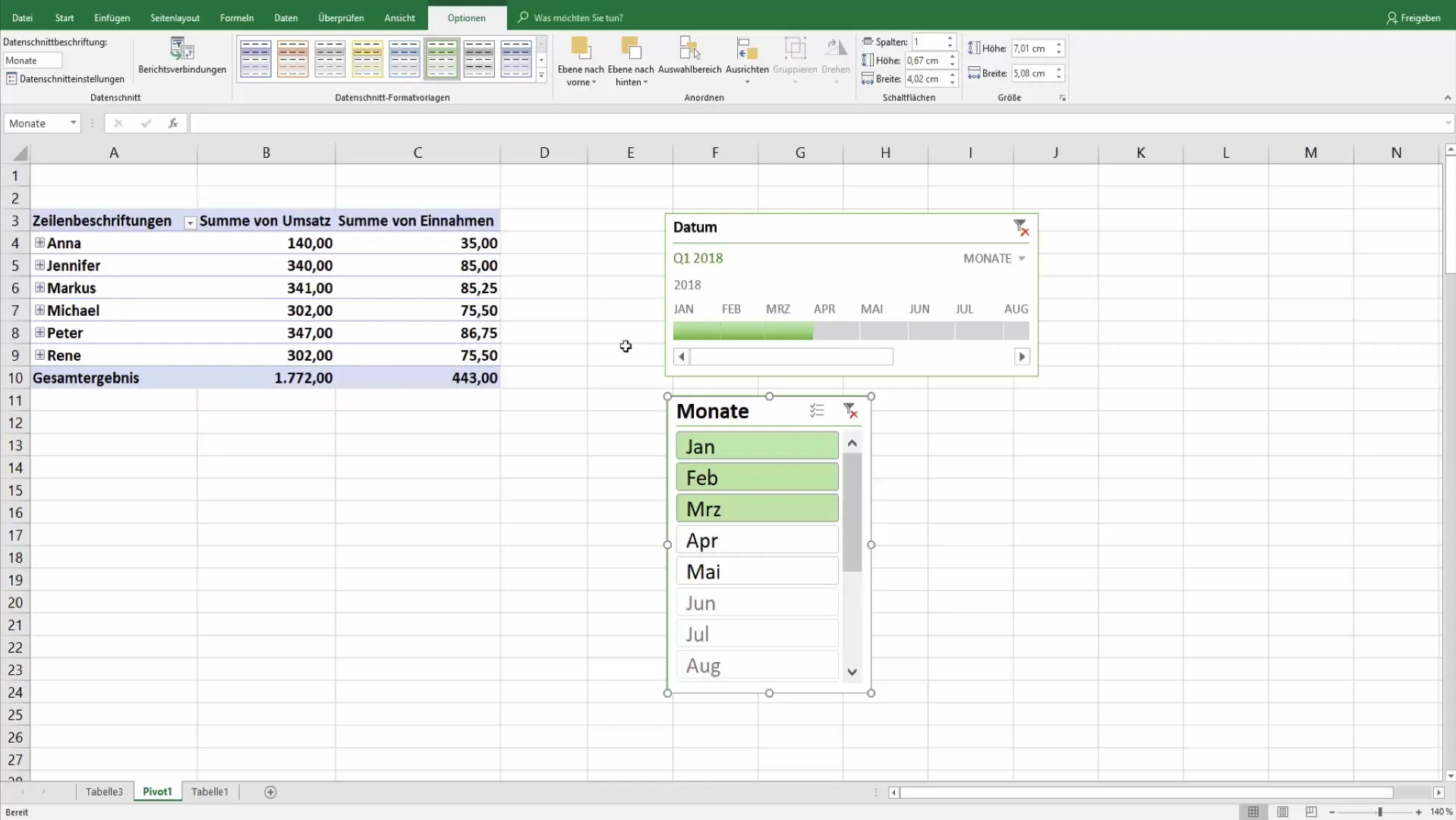Switch to Page Break Preview
The image size is (1456, 820).
point(1311,812)
